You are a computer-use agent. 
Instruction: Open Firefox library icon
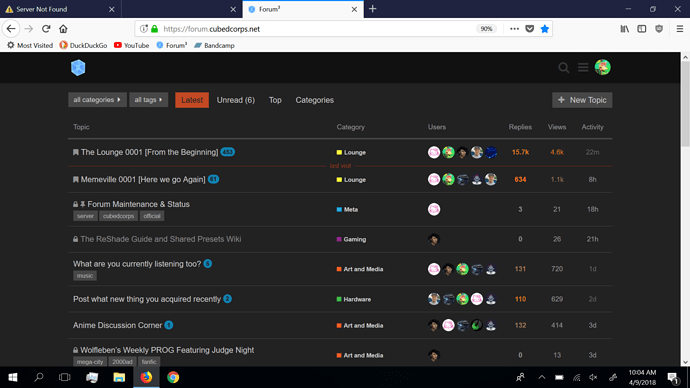624,29
